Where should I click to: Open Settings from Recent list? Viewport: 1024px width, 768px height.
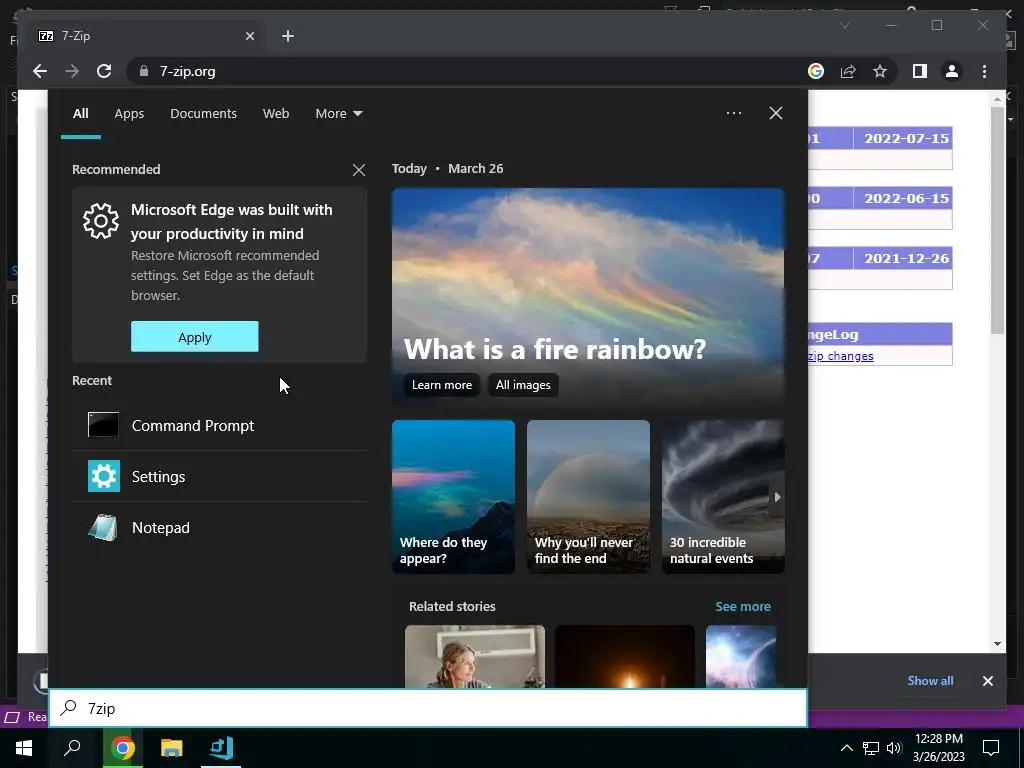click(219, 476)
